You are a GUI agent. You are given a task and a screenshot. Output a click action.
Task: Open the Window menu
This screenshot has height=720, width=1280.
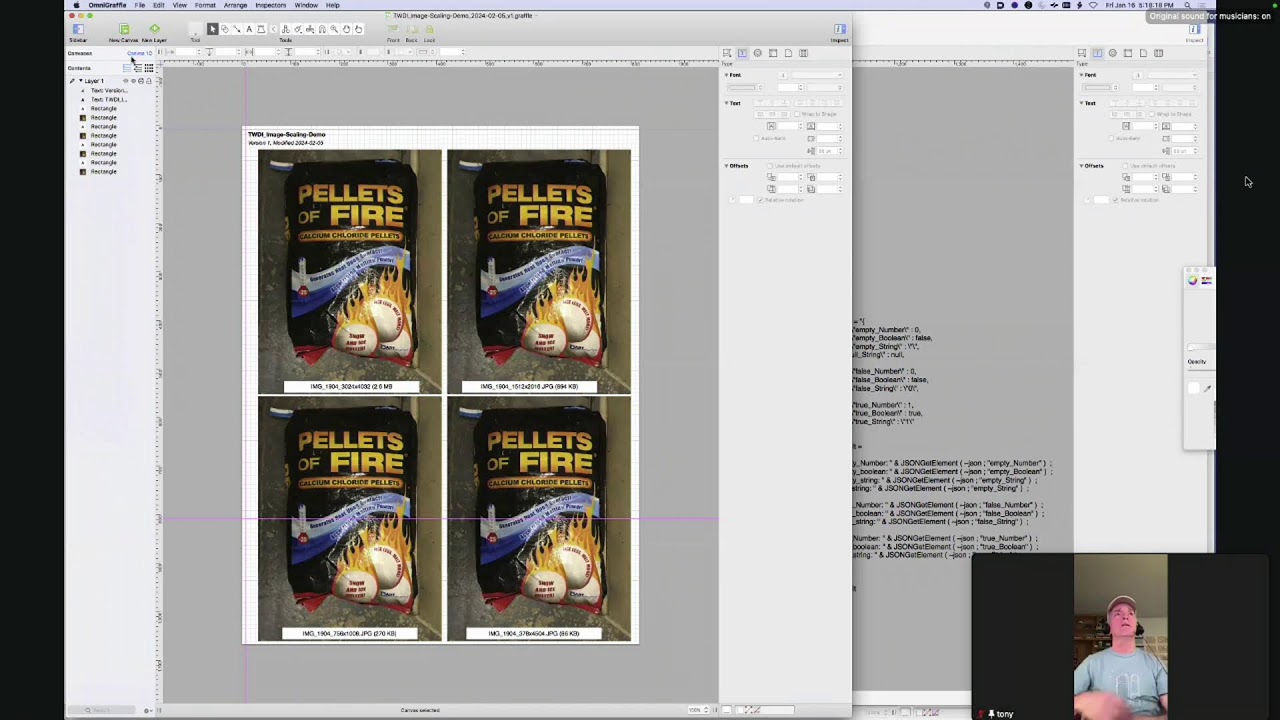click(x=306, y=5)
